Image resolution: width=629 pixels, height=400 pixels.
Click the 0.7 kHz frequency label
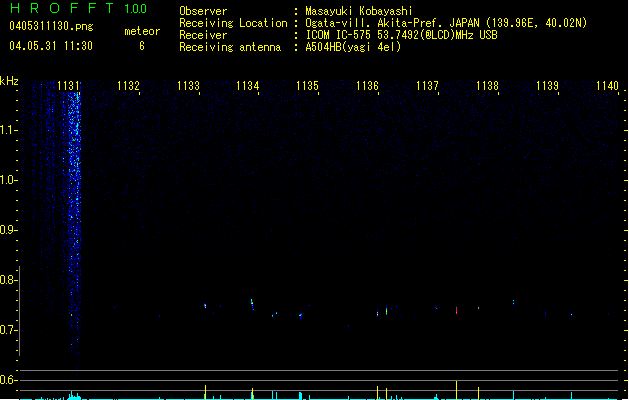8,330
